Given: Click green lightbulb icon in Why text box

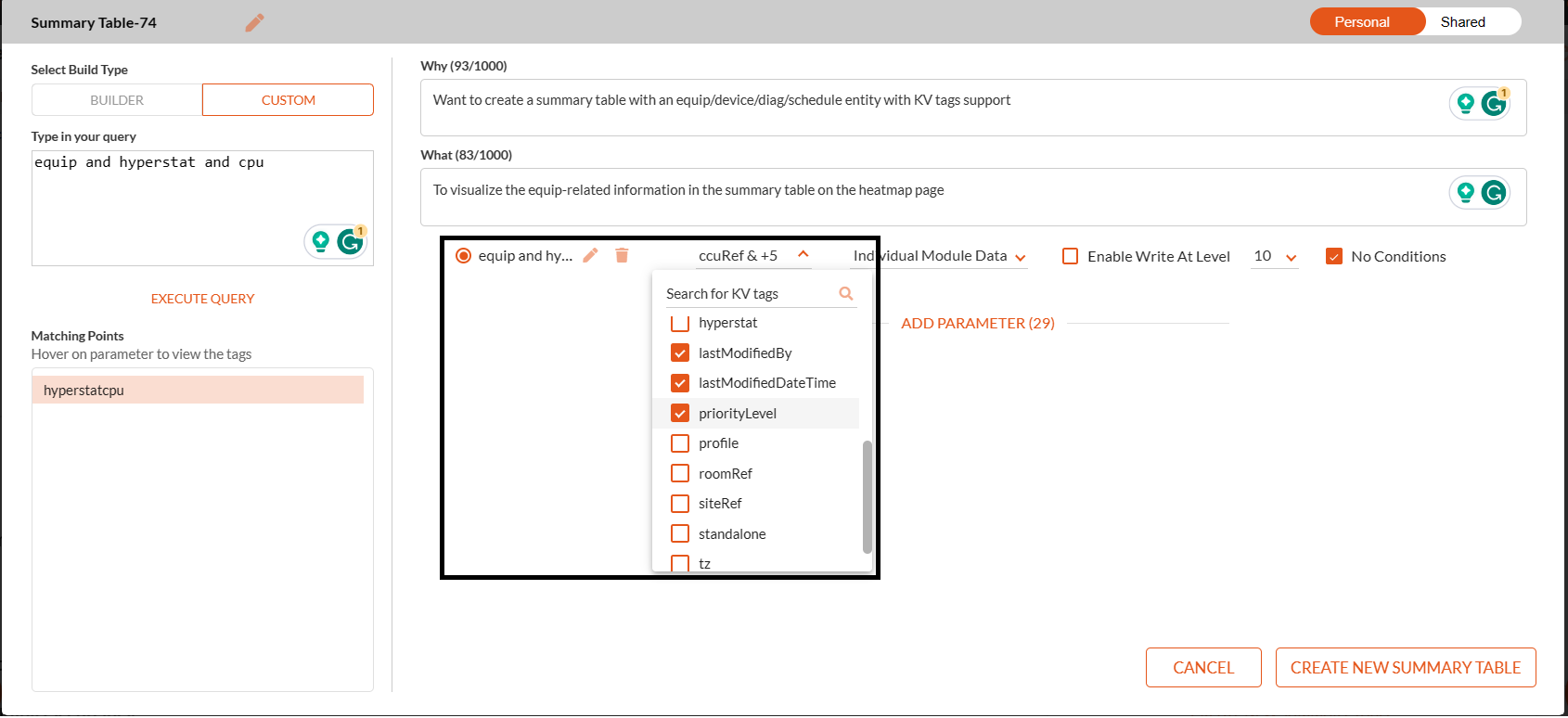Looking at the screenshot, I should pyautogui.click(x=1465, y=103).
